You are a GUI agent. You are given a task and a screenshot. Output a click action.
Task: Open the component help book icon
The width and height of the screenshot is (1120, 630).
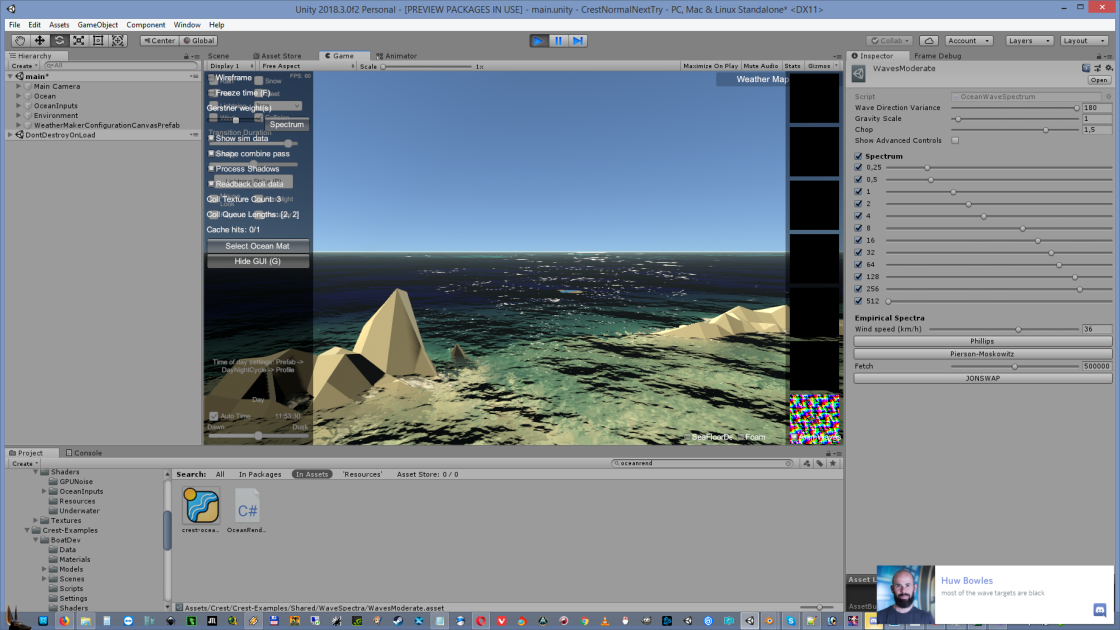1086,68
